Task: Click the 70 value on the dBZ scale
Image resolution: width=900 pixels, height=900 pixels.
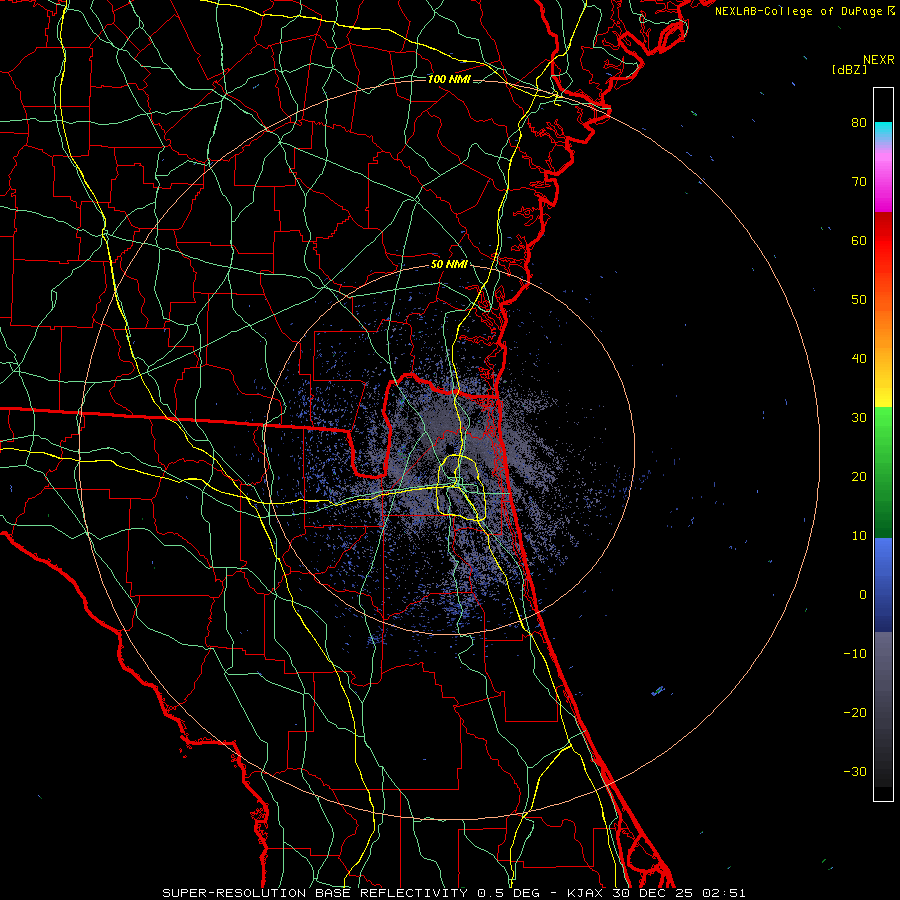Action: click(859, 182)
